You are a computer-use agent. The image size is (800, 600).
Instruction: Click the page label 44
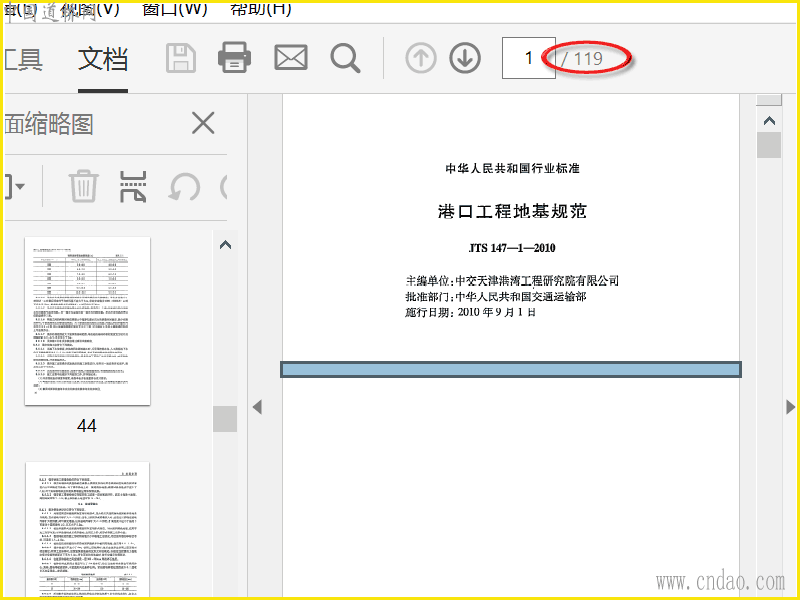87,426
